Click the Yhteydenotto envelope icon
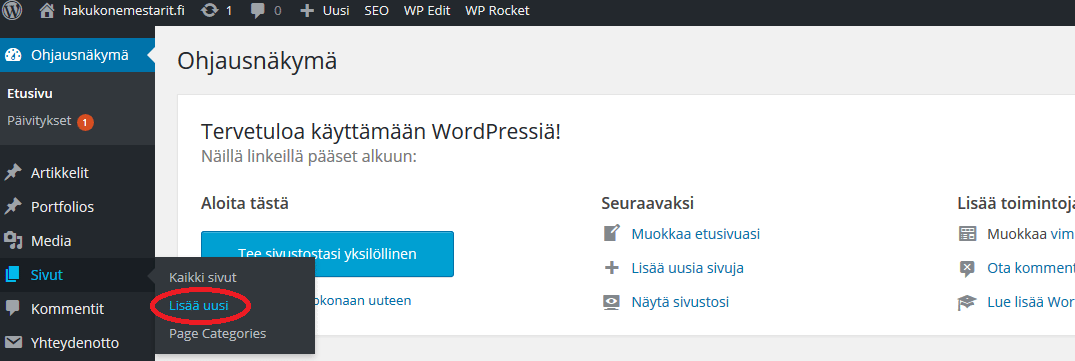1075x361 pixels. point(12,343)
